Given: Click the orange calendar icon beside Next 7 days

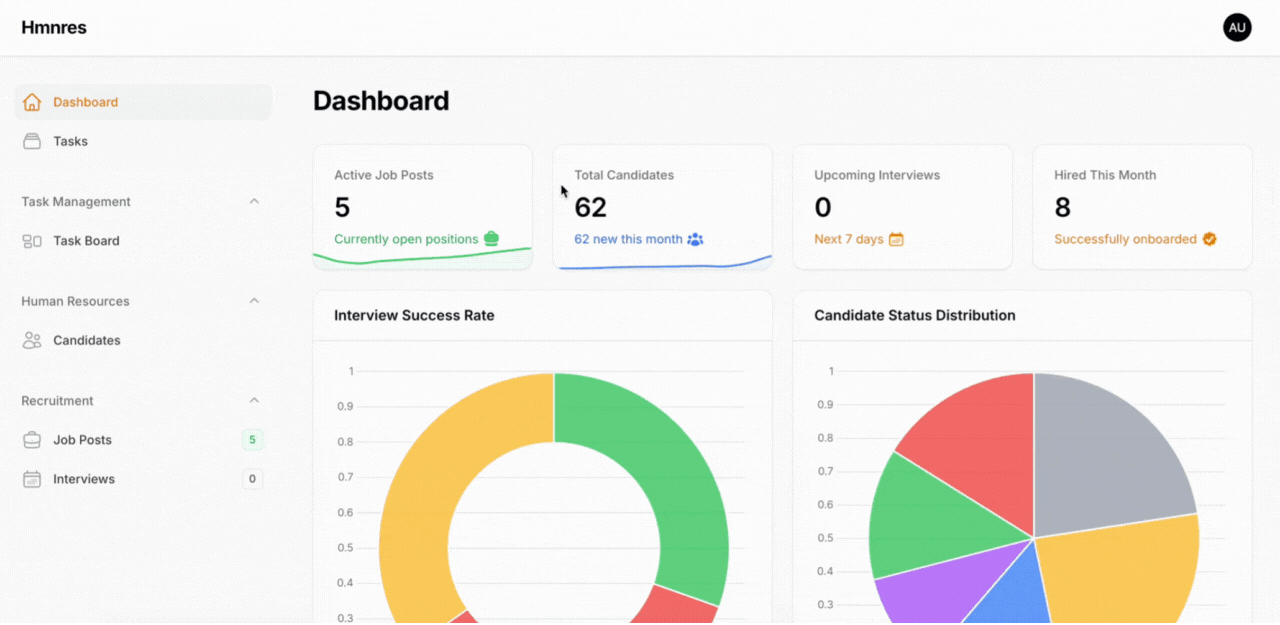Looking at the screenshot, I should click(x=896, y=239).
